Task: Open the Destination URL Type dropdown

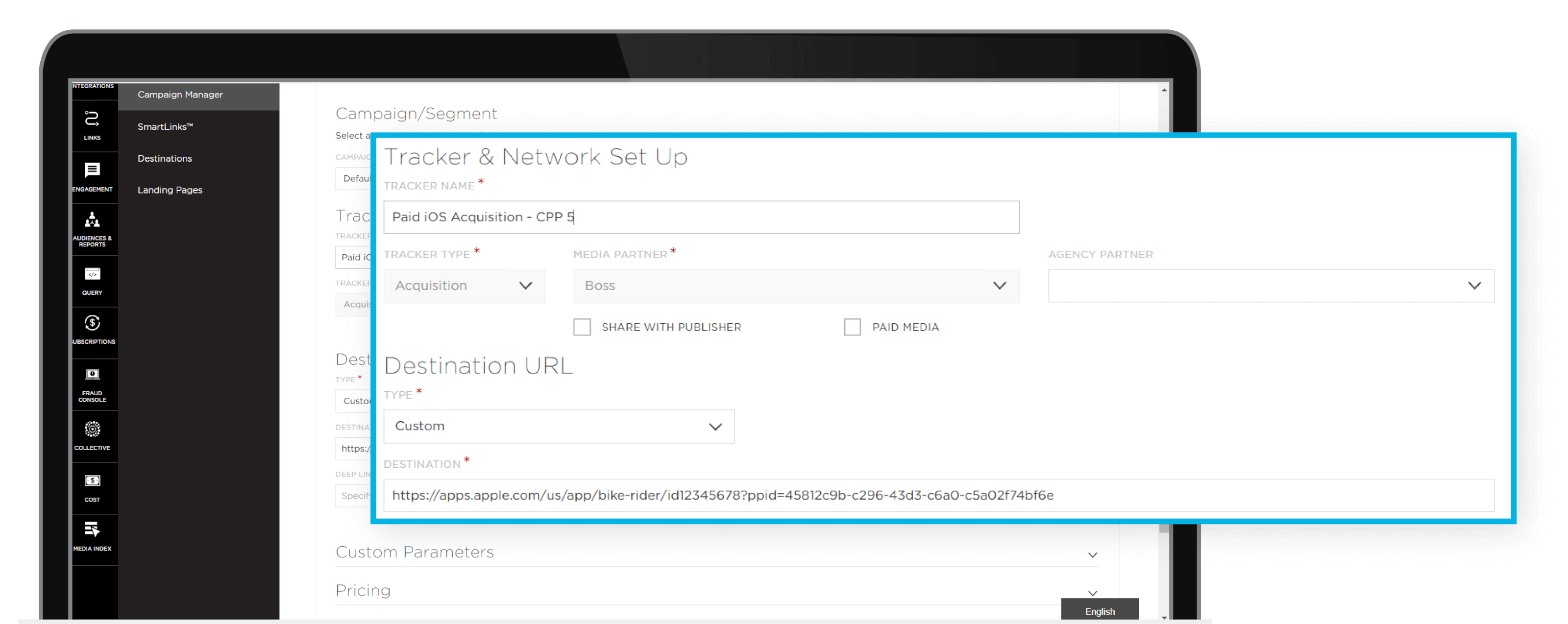Action: (559, 426)
